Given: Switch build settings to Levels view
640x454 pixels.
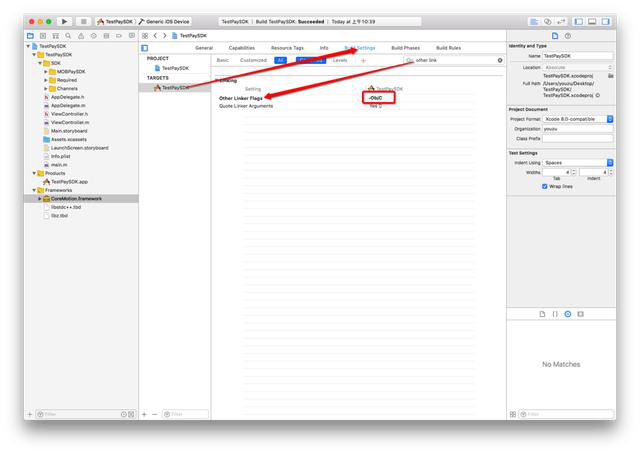Looking at the screenshot, I should pyautogui.click(x=340, y=60).
